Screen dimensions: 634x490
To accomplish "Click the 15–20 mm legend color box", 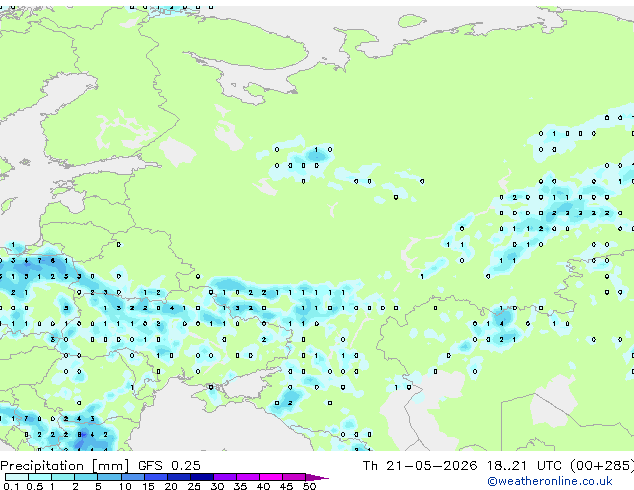I will pyautogui.click(x=155, y=477).
